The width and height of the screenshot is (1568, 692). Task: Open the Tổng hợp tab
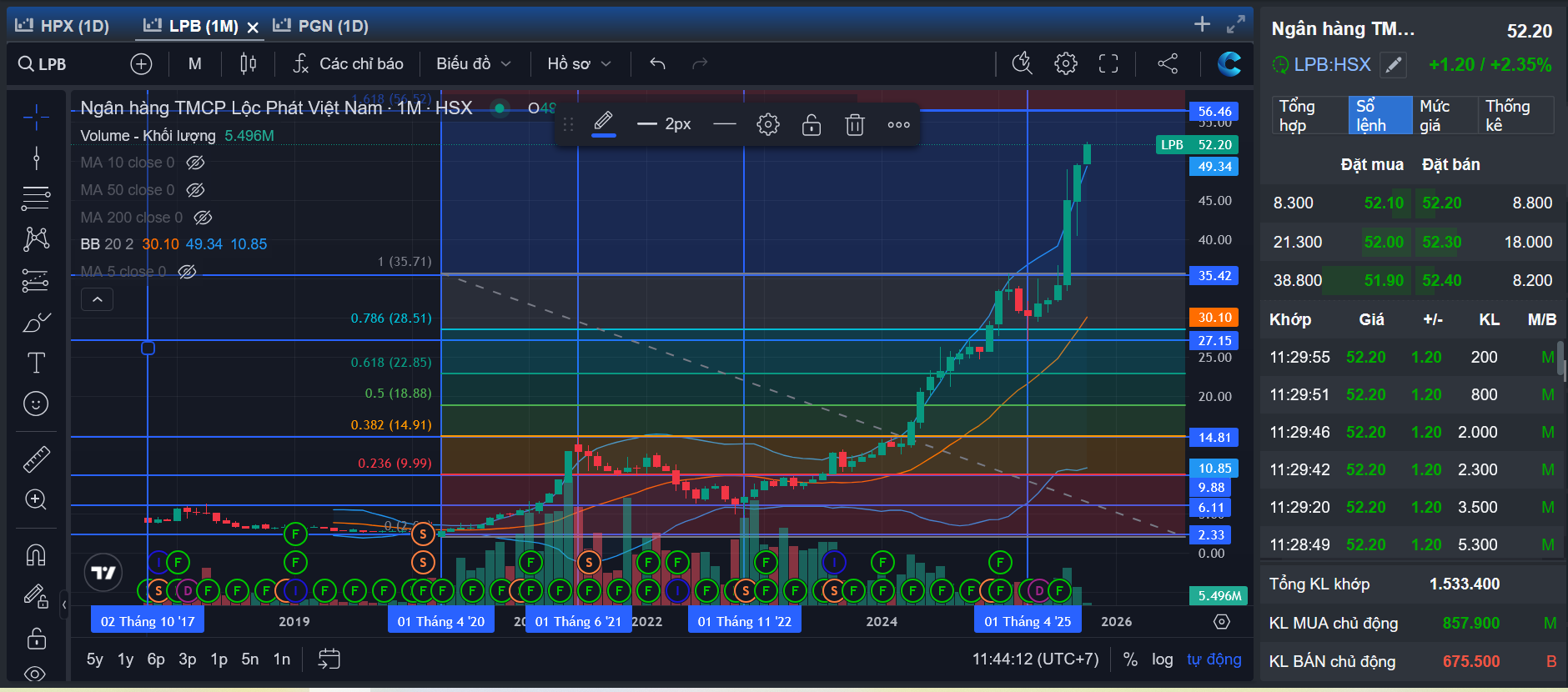coord(1309,115)
